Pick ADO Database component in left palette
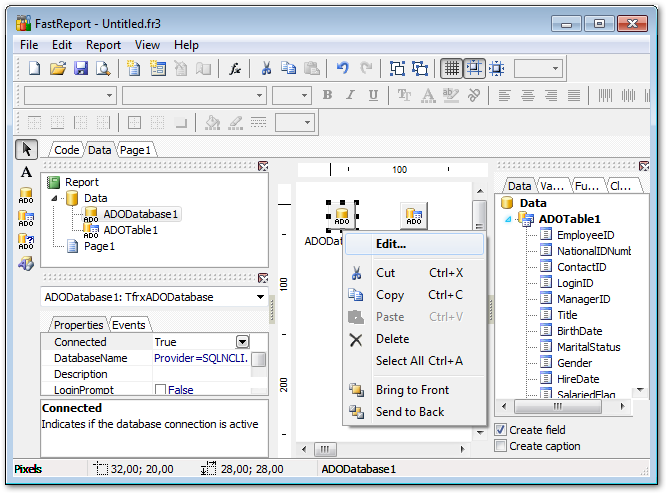667x494 pixels. point(26,195)
